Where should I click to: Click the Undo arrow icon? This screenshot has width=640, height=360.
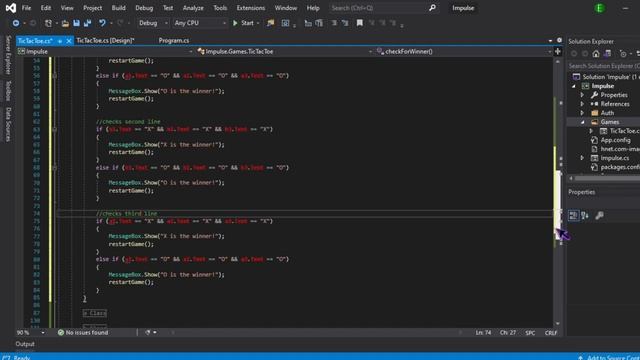click(x=102, y=23)
